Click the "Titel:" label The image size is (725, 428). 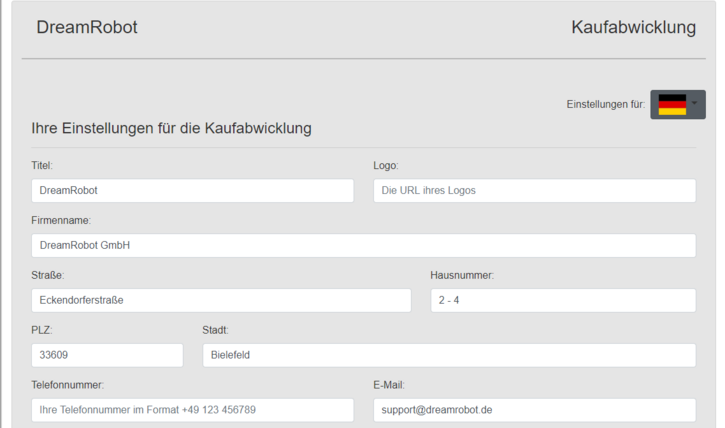(42, 165)
